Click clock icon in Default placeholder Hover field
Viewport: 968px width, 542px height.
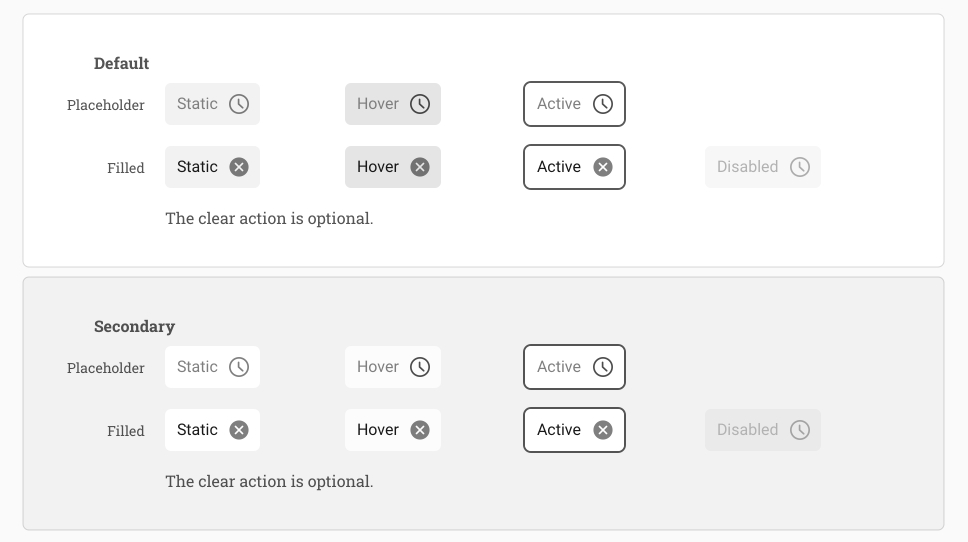420,104
